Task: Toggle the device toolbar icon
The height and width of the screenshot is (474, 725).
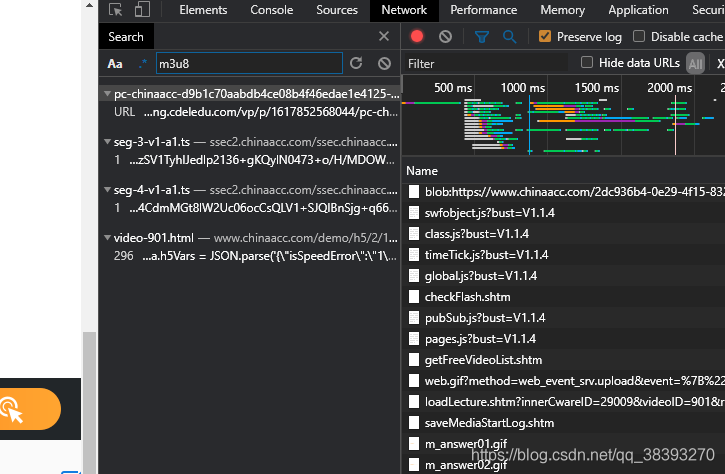Action: pyautogui.click(x=142, y=10)
